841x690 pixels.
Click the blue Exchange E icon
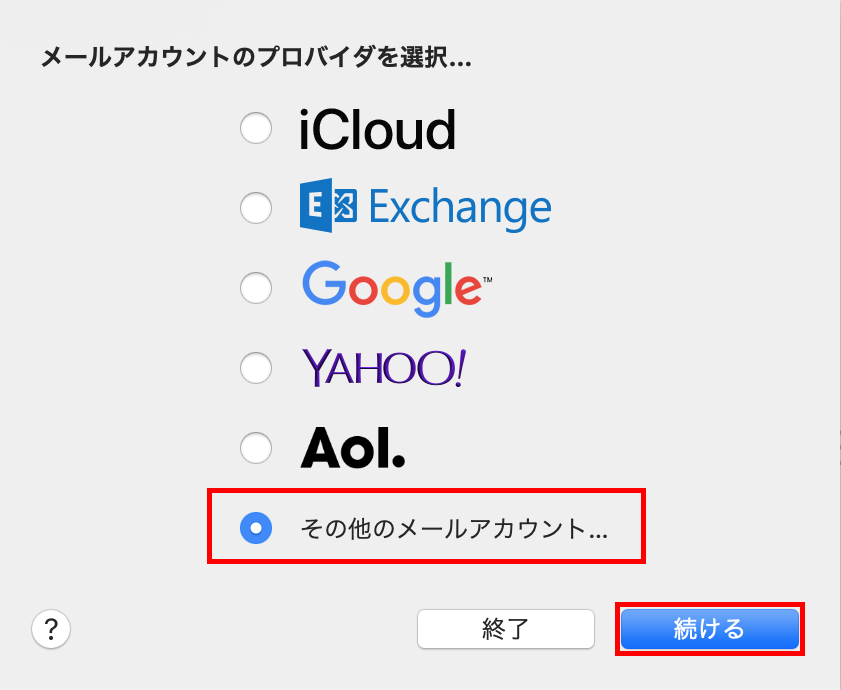[x=328, y=205]
